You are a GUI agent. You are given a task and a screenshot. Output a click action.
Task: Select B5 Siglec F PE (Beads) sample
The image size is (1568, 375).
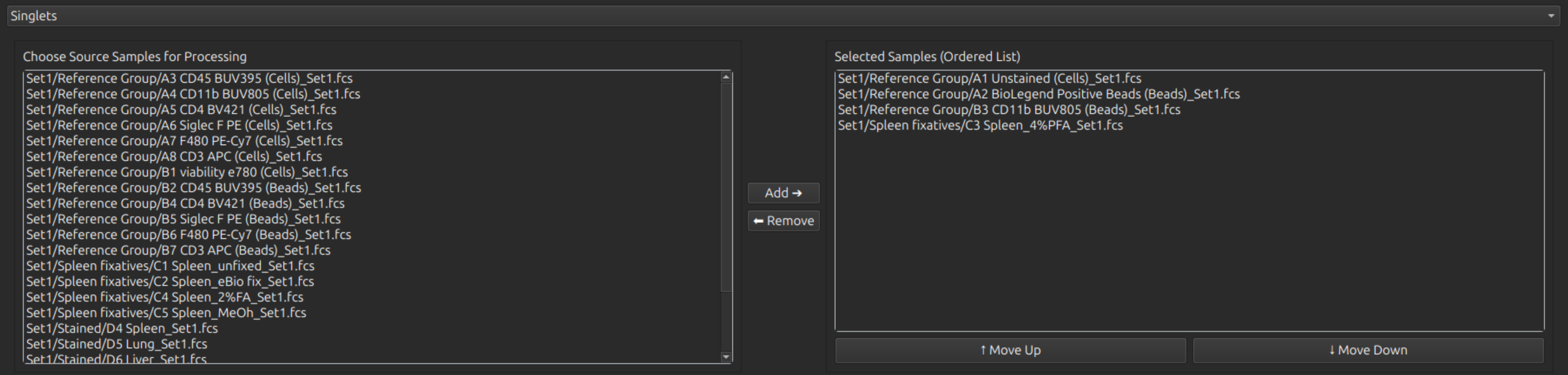point(372,219)
